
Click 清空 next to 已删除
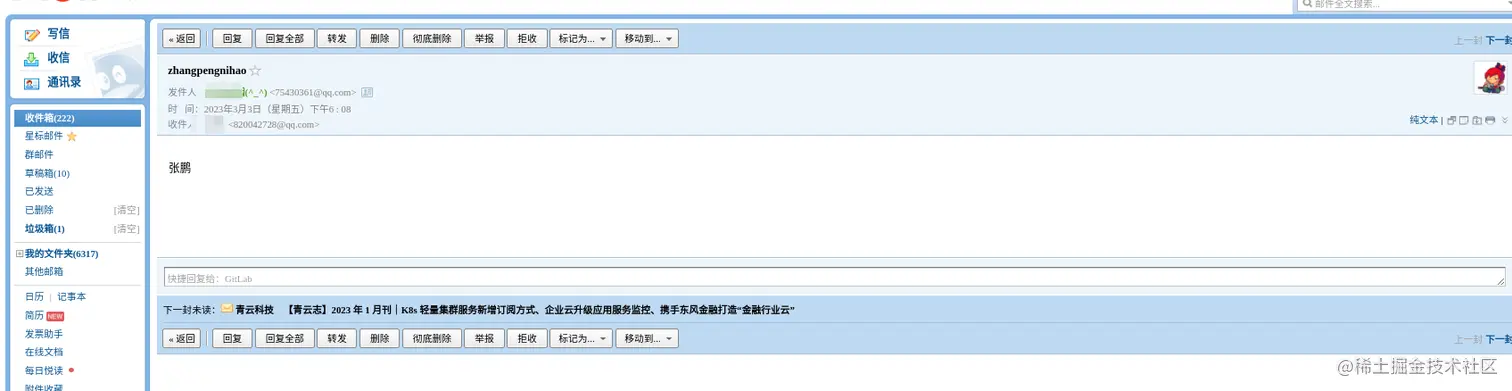(127, 210)
